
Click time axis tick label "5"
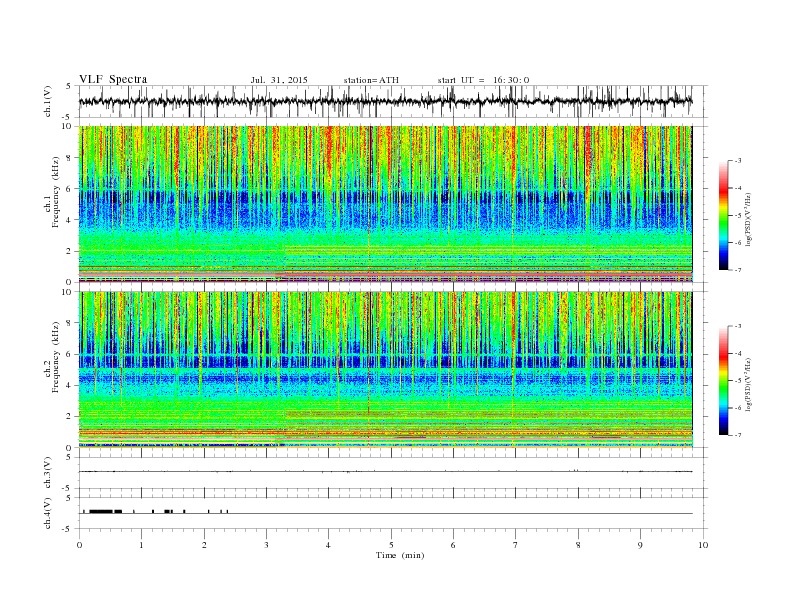391,545
